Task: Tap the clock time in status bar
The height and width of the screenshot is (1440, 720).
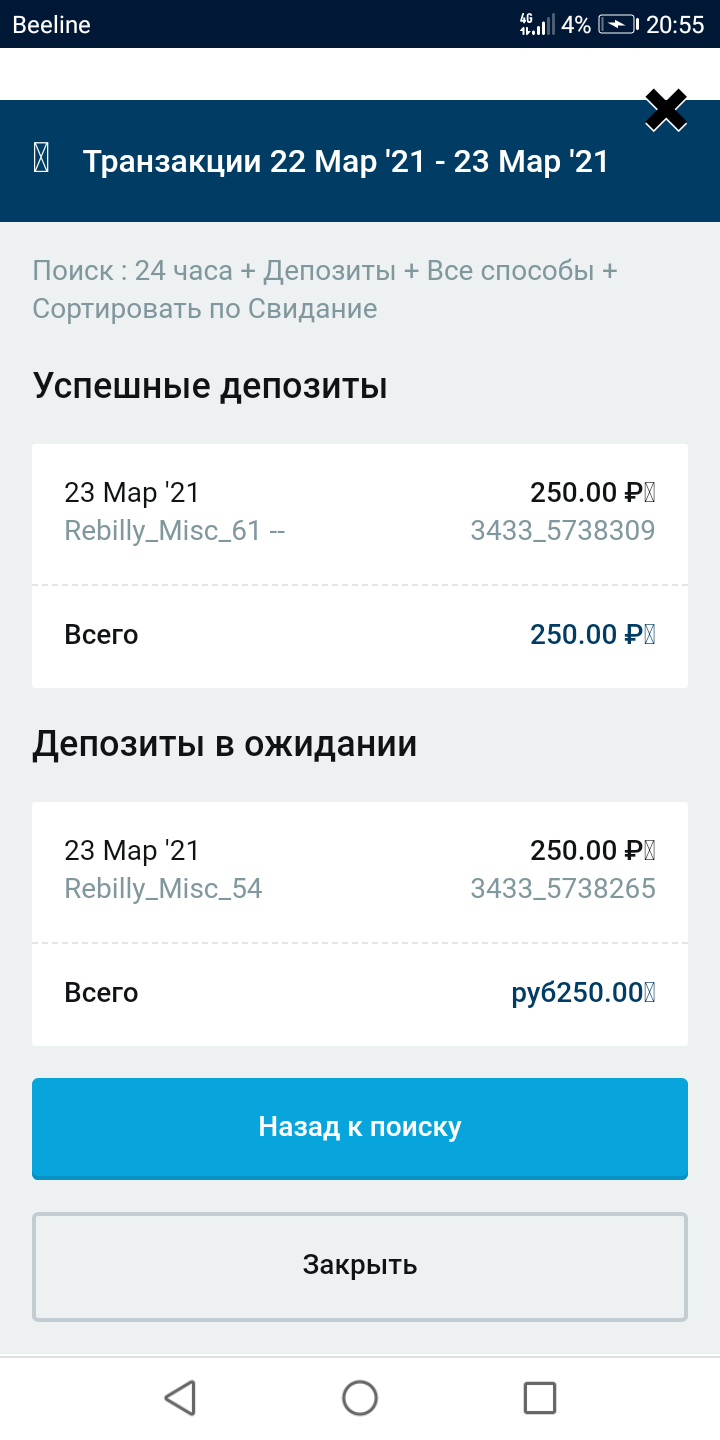Action: point(675,25)
